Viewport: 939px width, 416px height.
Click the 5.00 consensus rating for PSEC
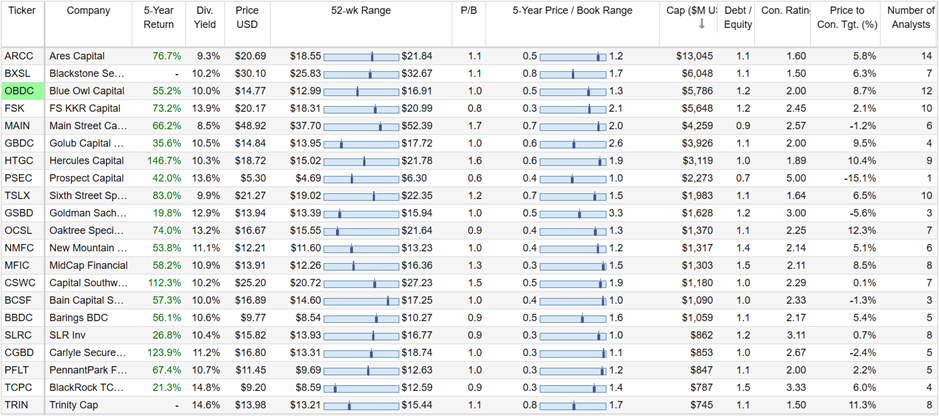[x=797, y=178]
